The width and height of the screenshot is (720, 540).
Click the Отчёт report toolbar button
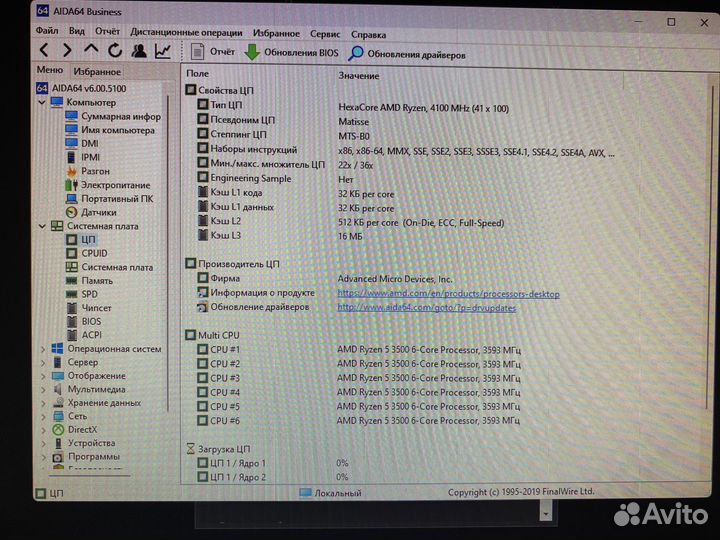pos(213,51)
